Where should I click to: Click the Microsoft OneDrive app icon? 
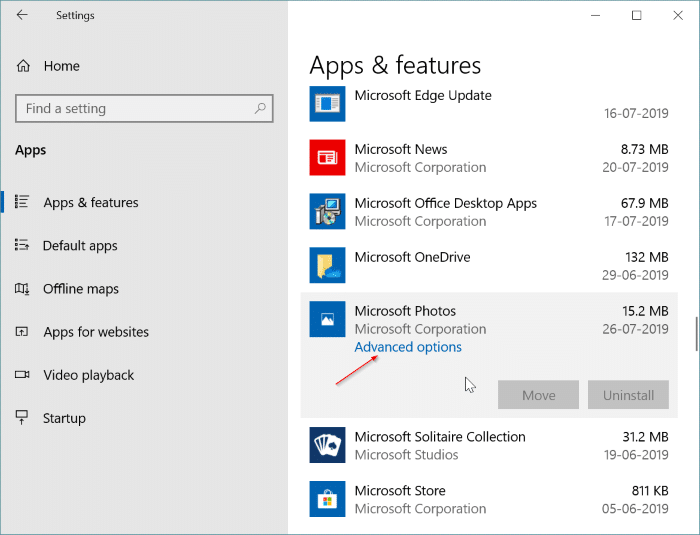pyautogui.click(x=327, y=265)
